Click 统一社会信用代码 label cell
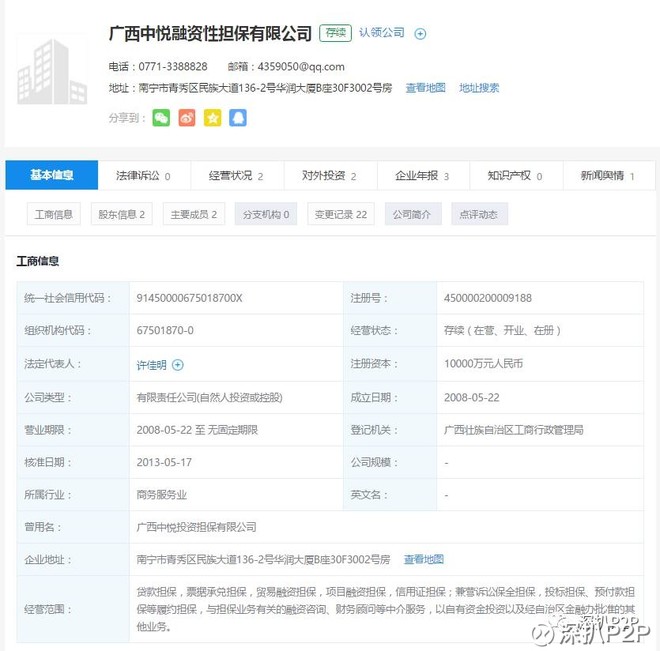660x651 pixels. [x=73, y=298]
